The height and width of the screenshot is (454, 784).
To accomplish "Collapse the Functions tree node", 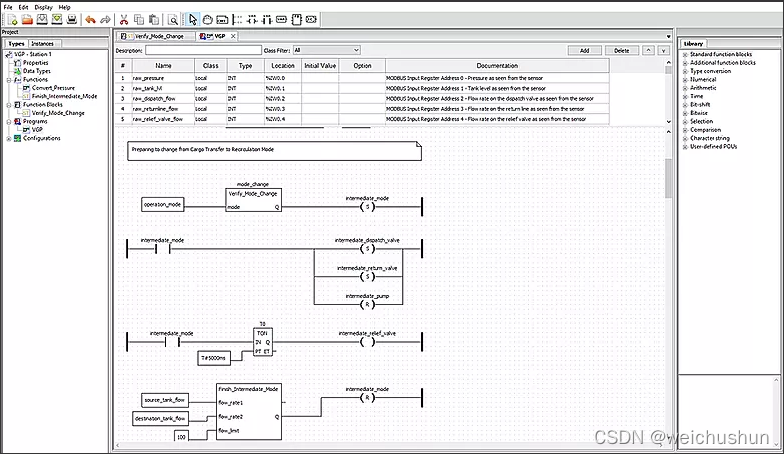I will (8, 80).
